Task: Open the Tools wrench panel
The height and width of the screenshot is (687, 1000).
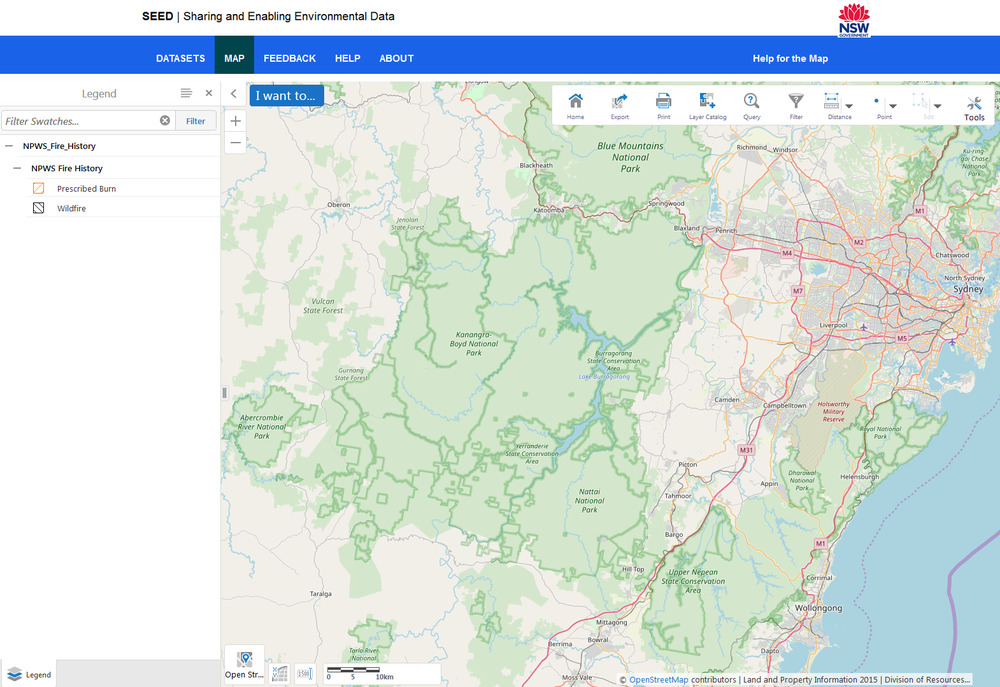Action: click(x=973, y=105)
